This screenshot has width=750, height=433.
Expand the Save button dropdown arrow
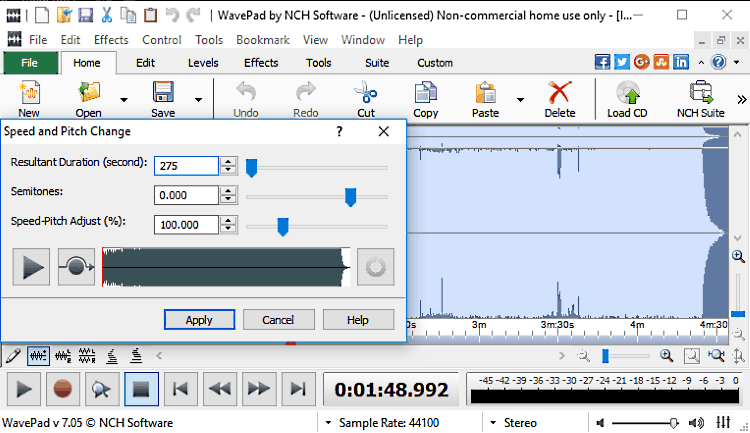click(x=198, y=100)
